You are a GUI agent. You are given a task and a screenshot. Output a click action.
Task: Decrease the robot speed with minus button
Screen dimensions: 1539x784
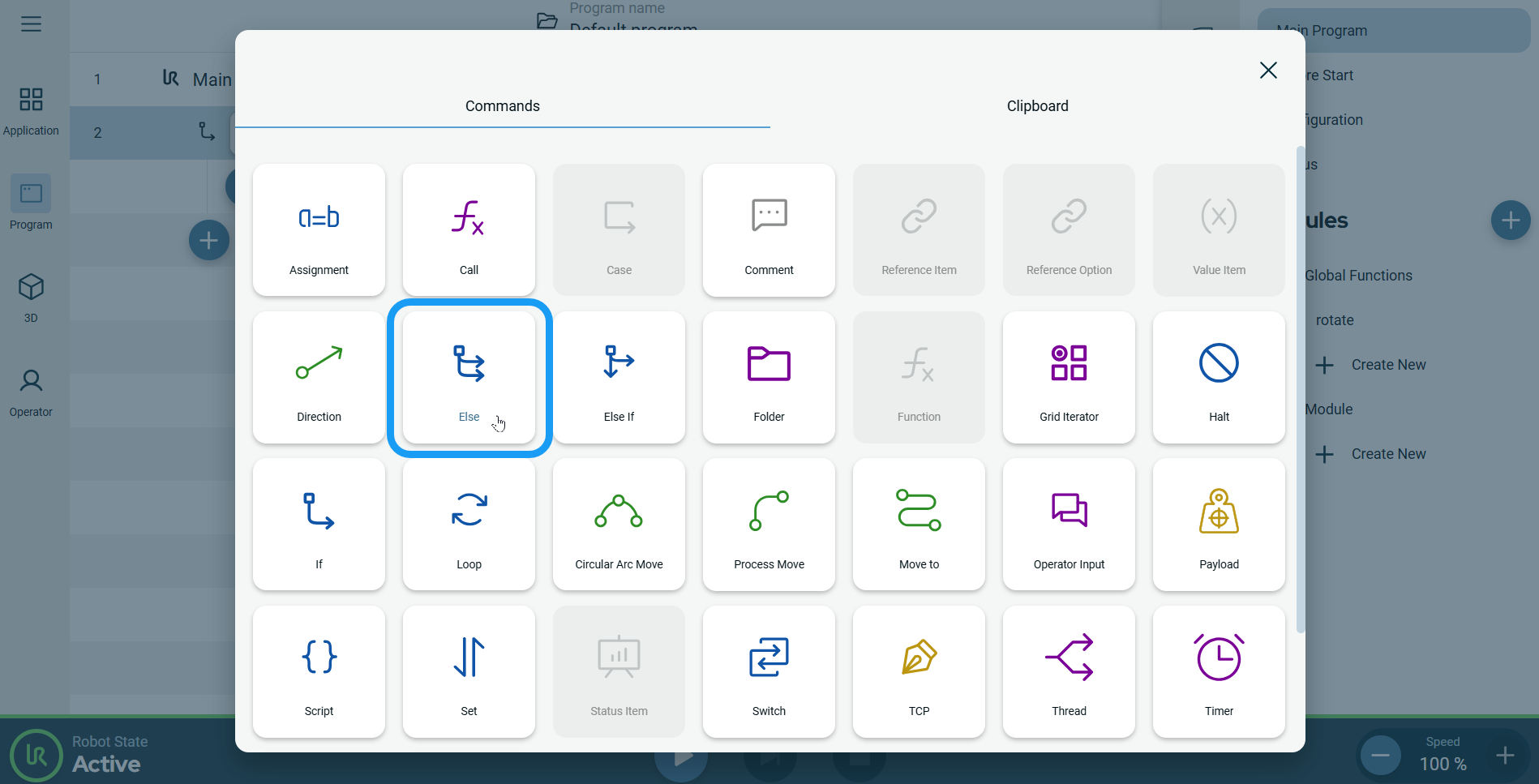tap(1380, 756)
